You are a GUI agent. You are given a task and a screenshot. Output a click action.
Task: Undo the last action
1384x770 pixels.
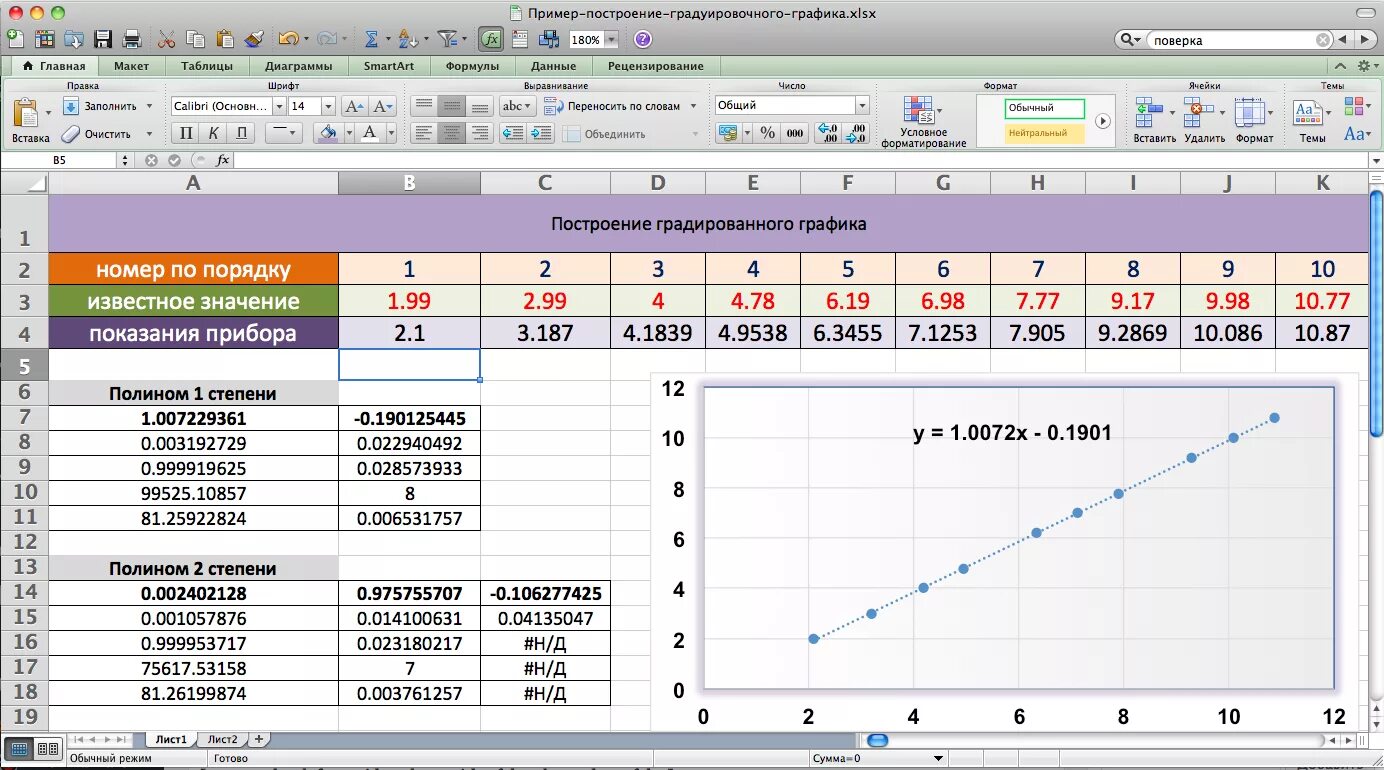288,39
